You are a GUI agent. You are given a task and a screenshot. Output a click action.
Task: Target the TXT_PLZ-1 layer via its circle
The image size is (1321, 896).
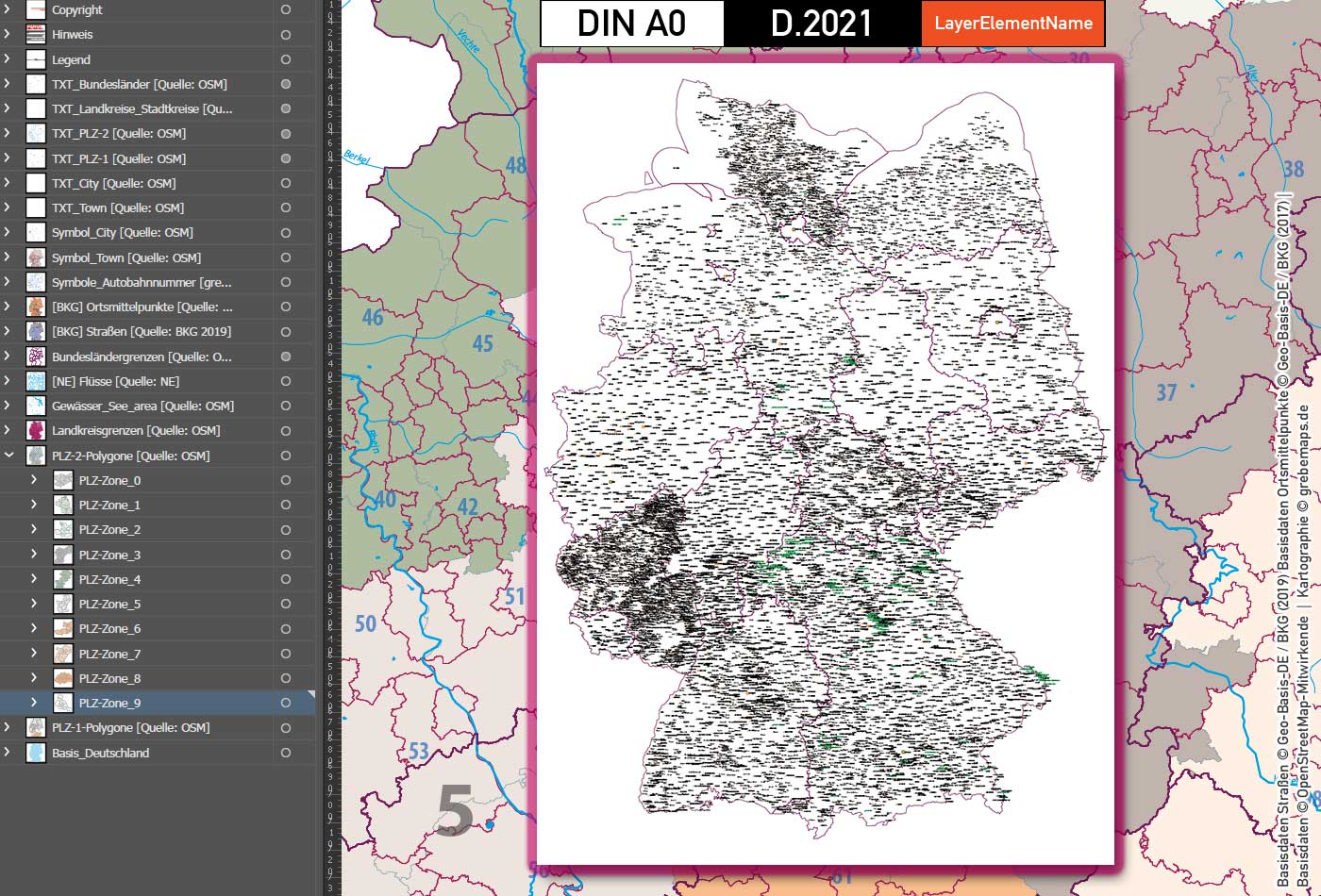pyautogui.click(x=284, y=158)
